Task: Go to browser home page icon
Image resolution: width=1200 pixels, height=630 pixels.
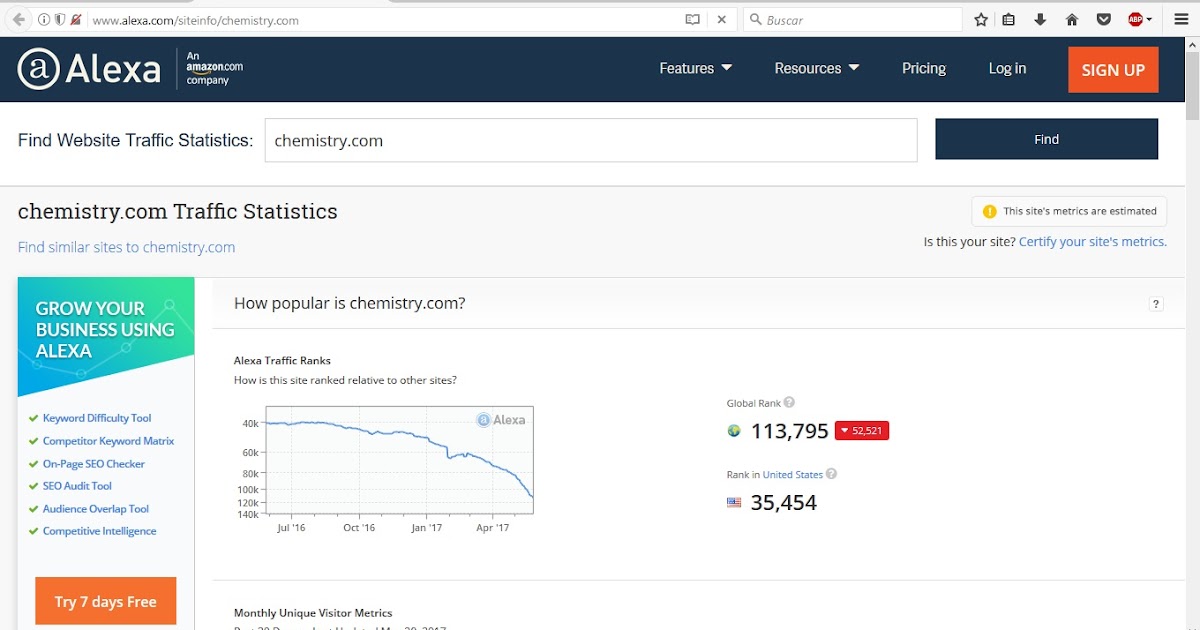Action: pyautogui.click(x=1072, y=19)
